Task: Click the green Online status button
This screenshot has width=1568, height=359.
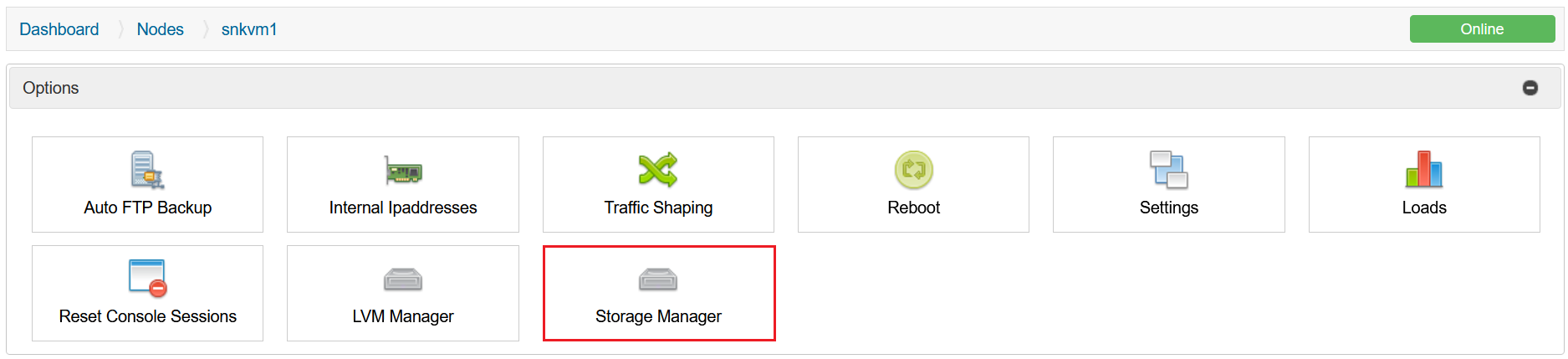Action: pos(1482,29)
